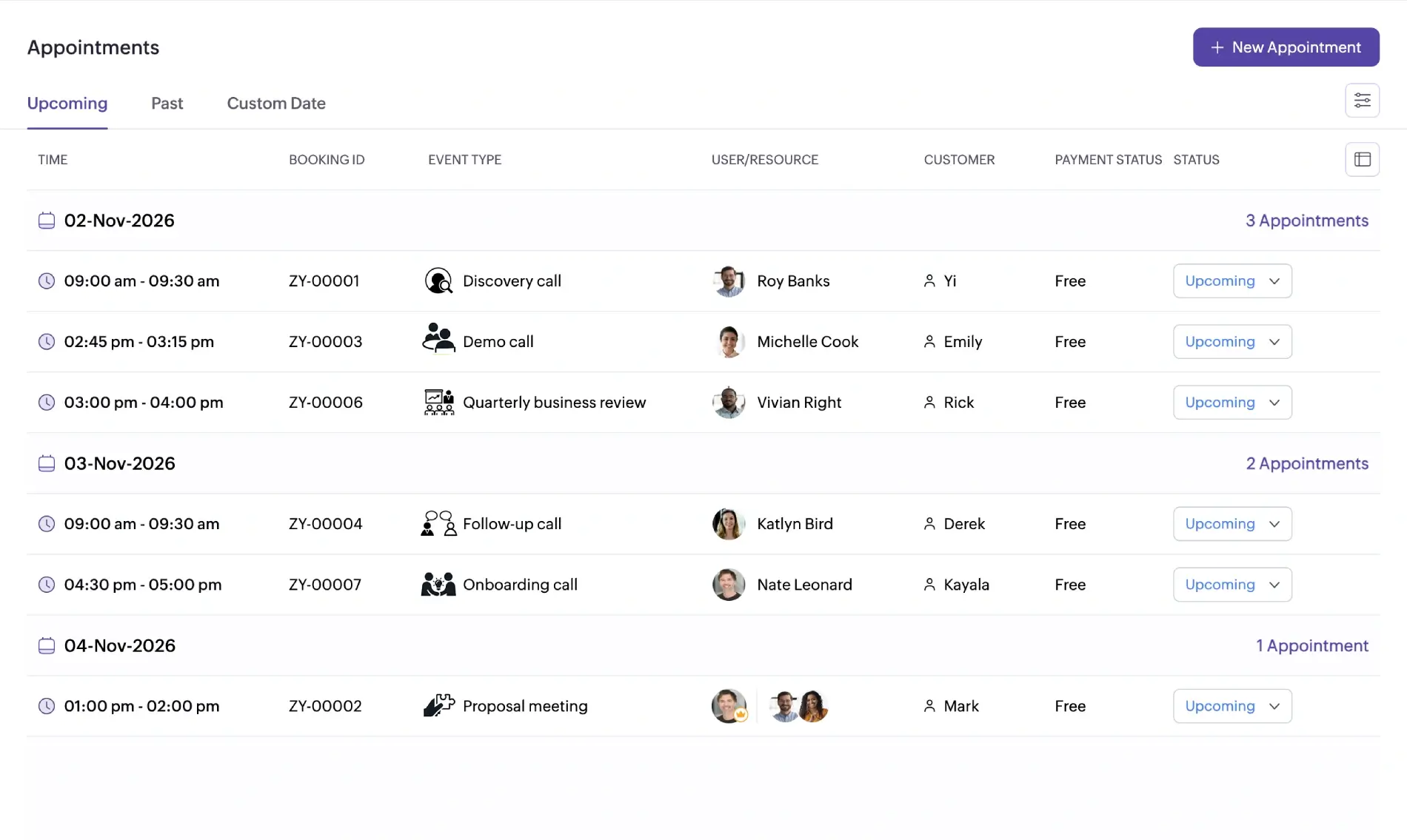
Task: Select the Upcoming tab
Action: (67, 103)
